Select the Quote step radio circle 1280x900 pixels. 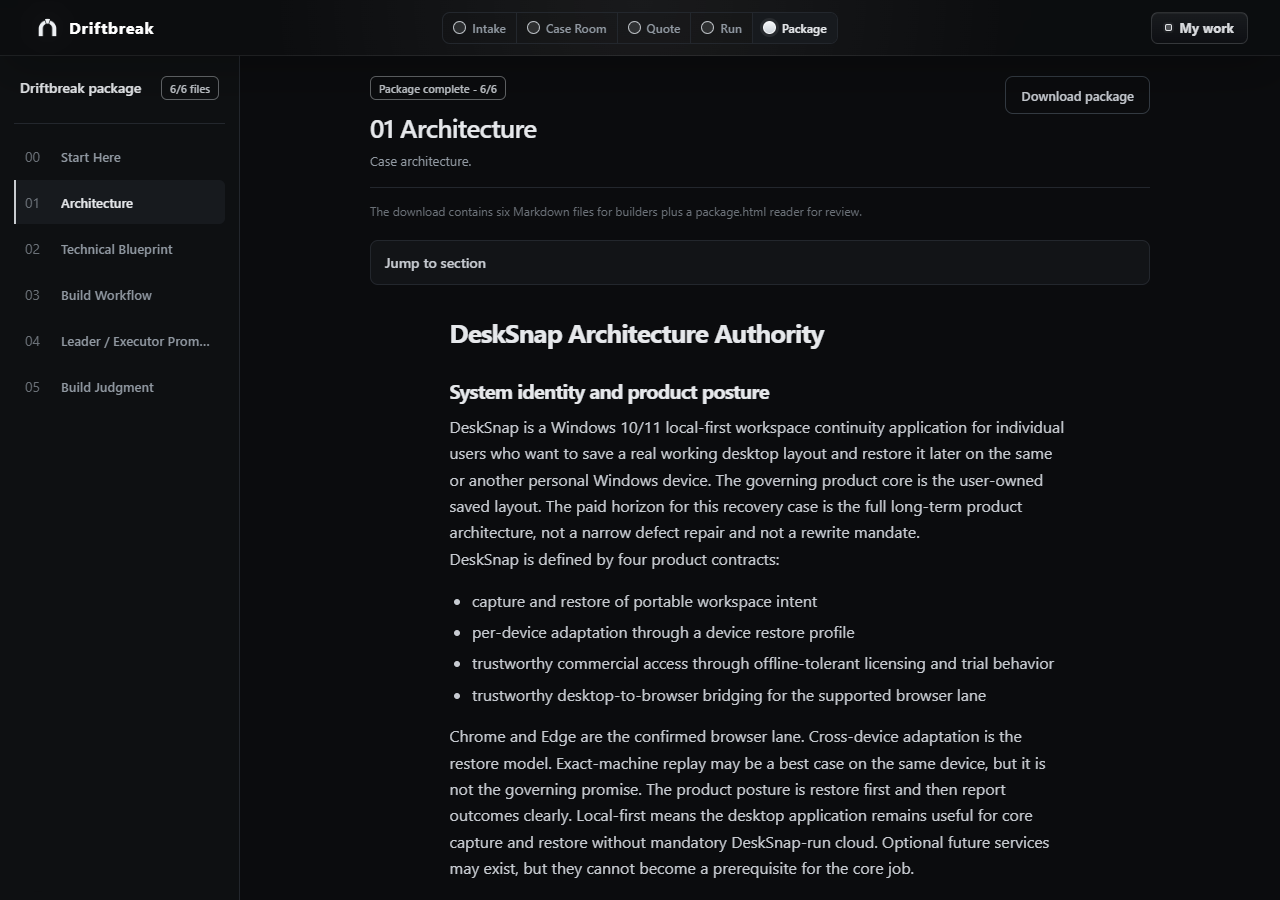tap(634, 28)
